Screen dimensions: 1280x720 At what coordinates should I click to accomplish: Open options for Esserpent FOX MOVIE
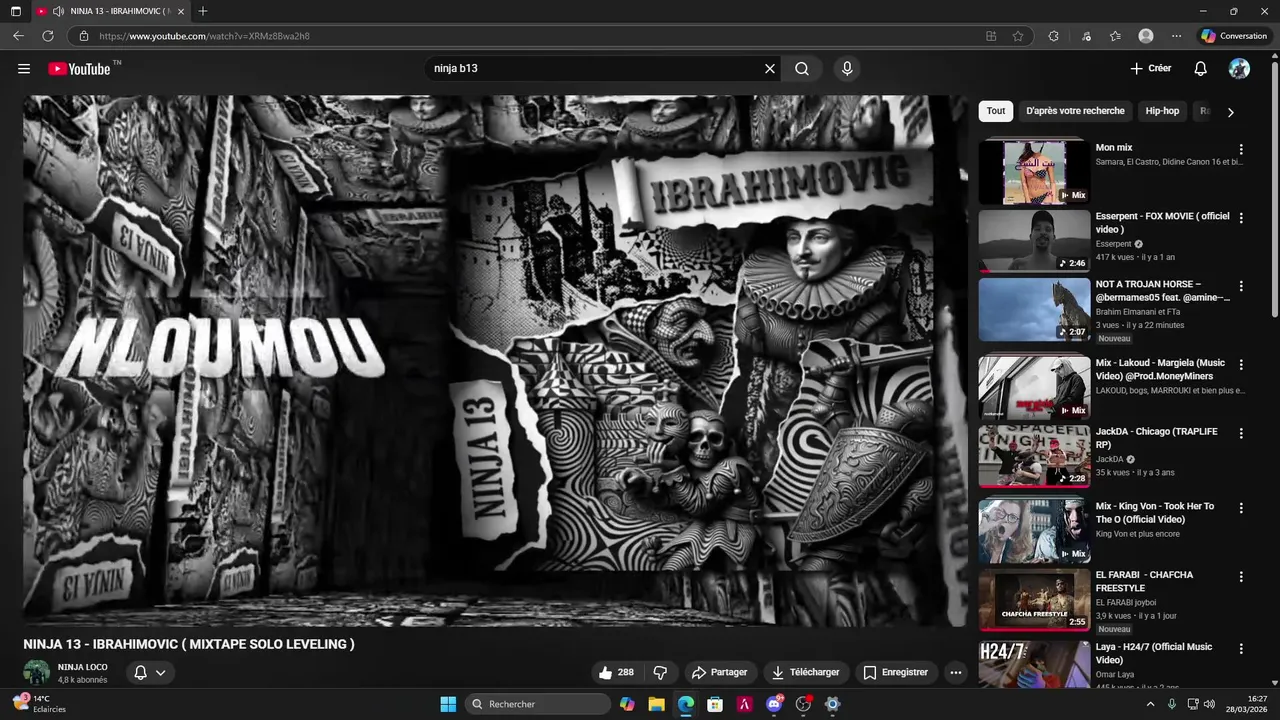click(1241, 218)
